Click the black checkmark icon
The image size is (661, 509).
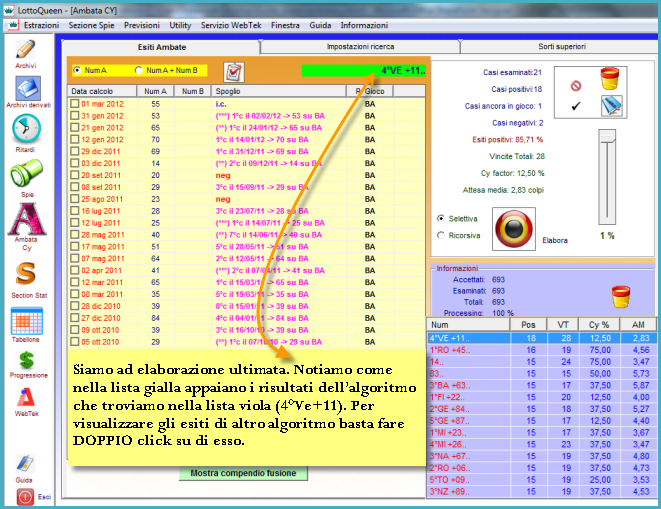[576, 106]
